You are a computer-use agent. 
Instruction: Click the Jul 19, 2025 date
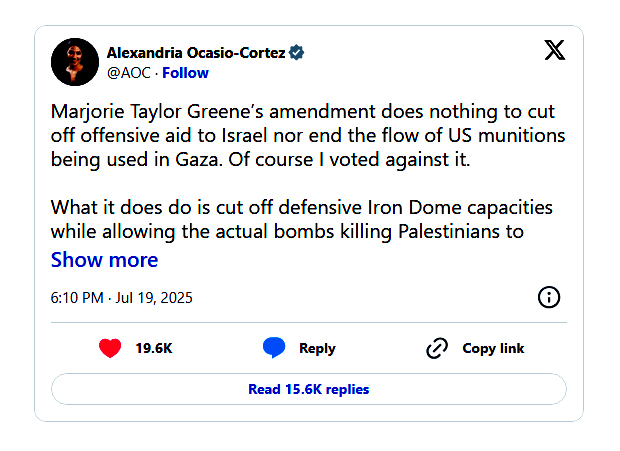pyautogui.click(x=155, y=298)
